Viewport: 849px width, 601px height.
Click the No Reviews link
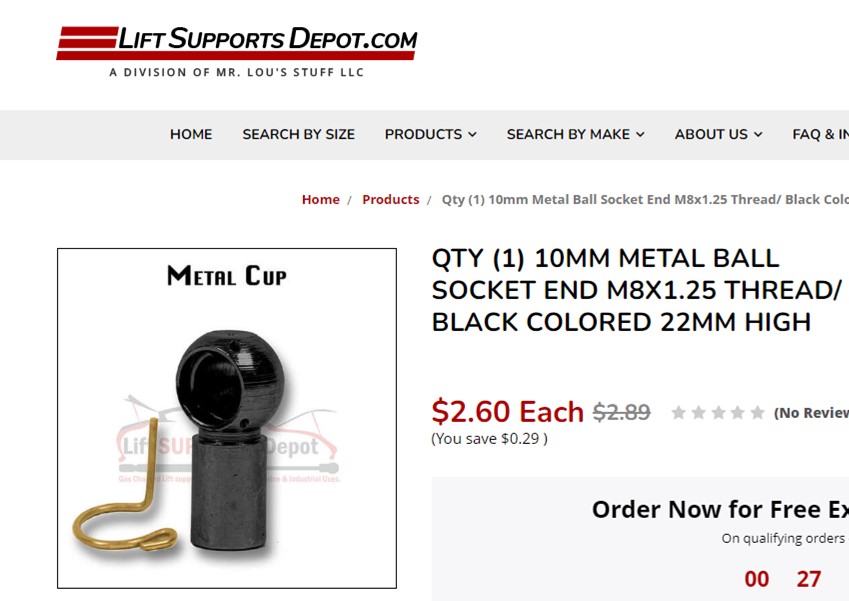811,413
